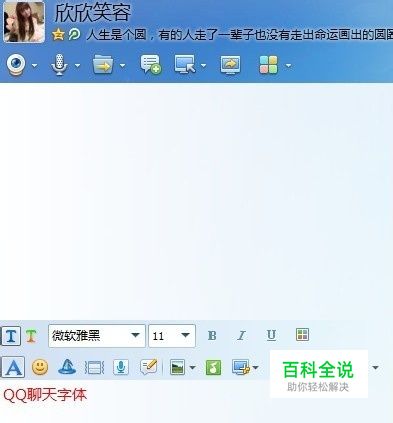This screenshot has height=423, width=393.
Task: Send a picture with the image icon
Action: [x=177, y=368]
